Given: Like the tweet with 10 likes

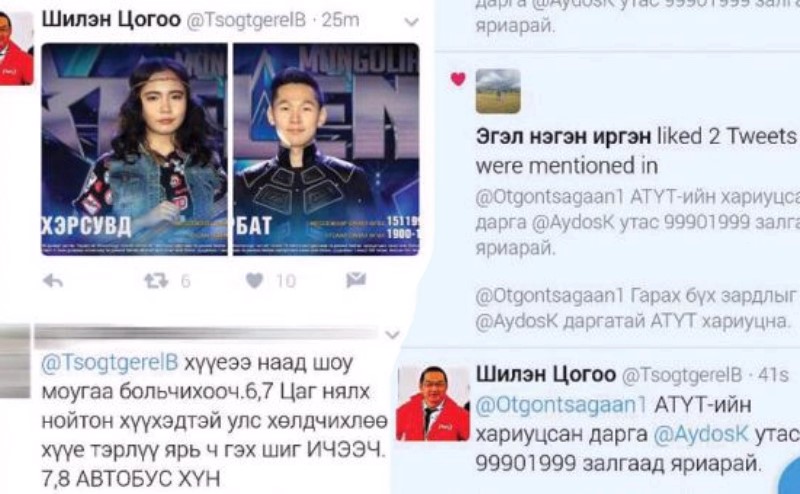Looking at the screenshot, I should [x=254, y=280].
